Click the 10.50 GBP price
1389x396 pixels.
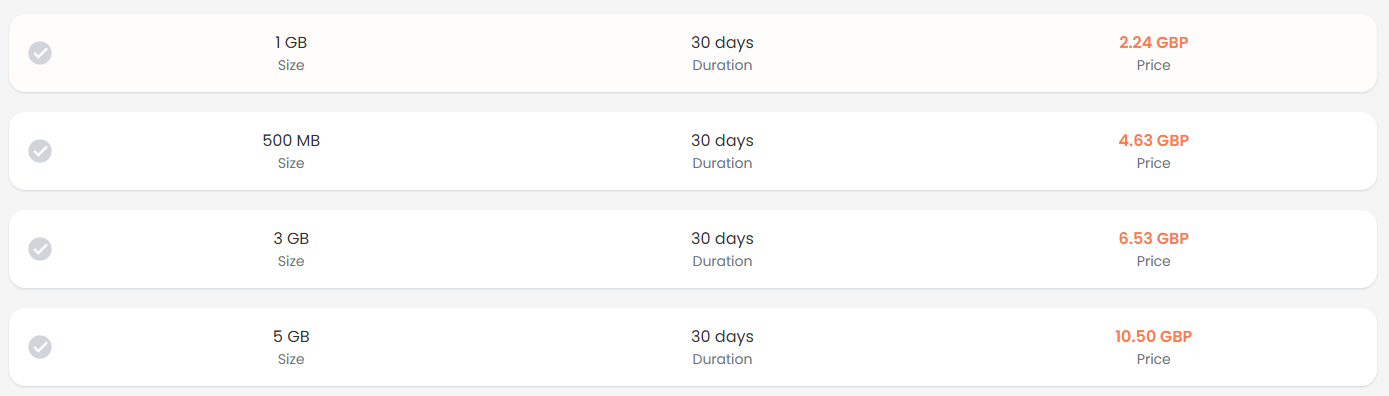point(1153,336)
